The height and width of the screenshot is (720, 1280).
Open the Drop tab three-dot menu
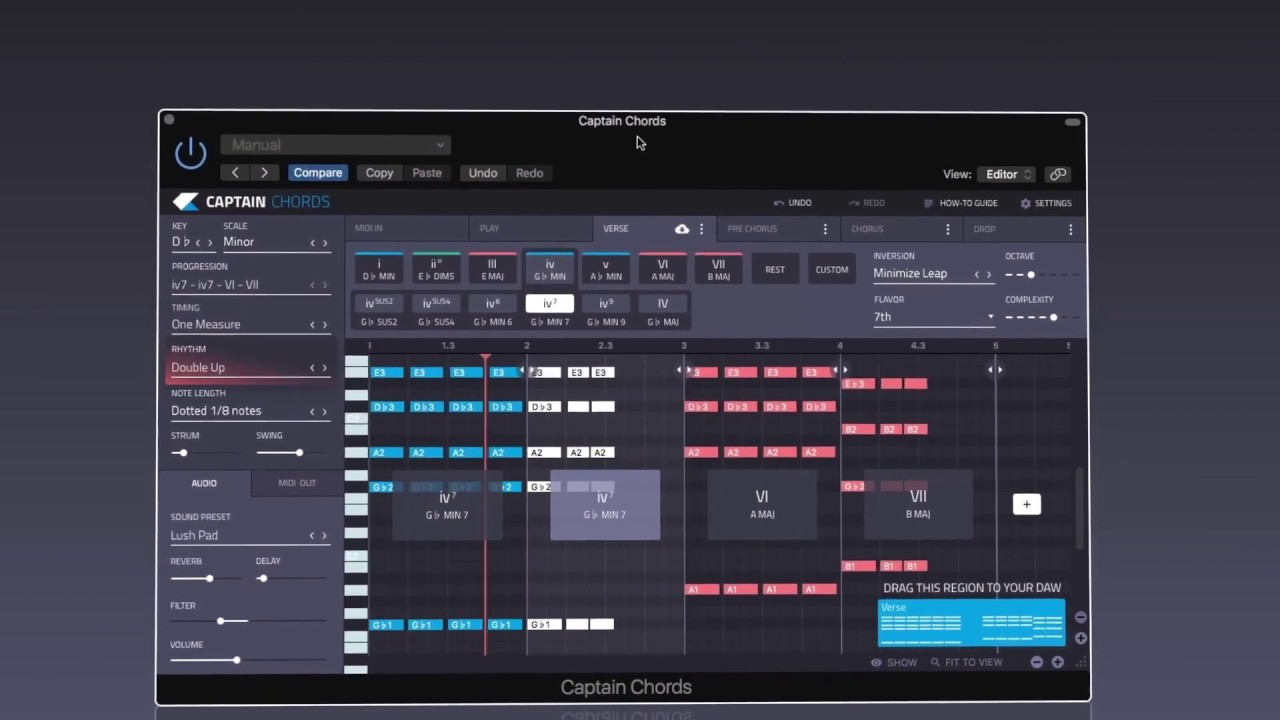pyautogui.click(x=1070, y=229)
